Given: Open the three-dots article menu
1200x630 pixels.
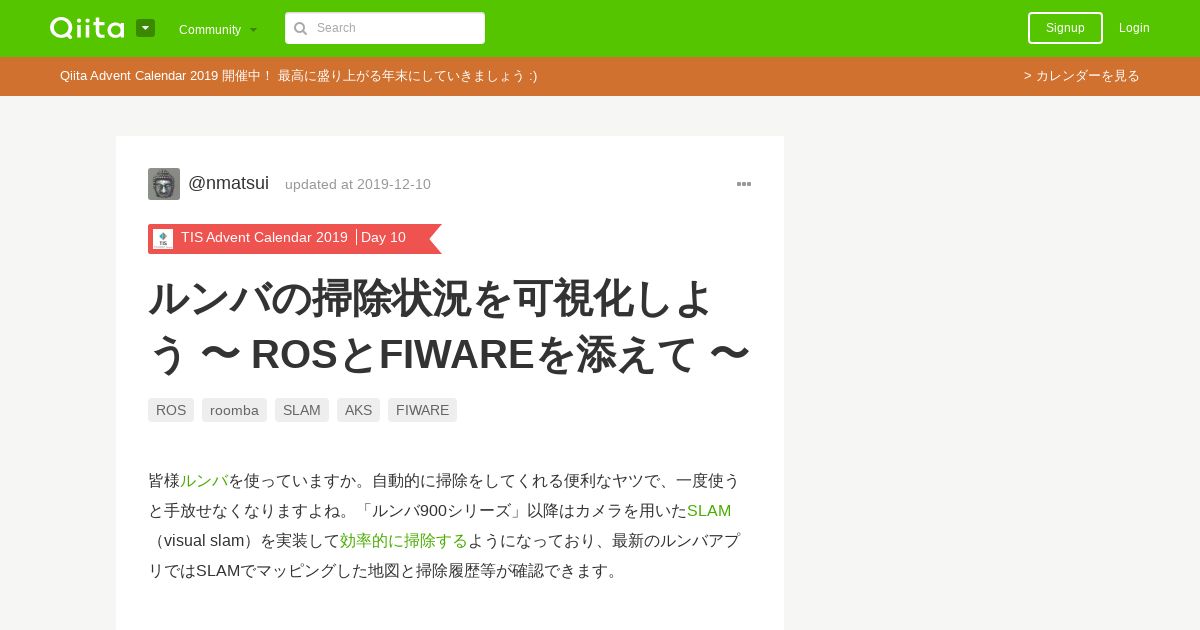Looking at the screenshot, I should [744, 184].
